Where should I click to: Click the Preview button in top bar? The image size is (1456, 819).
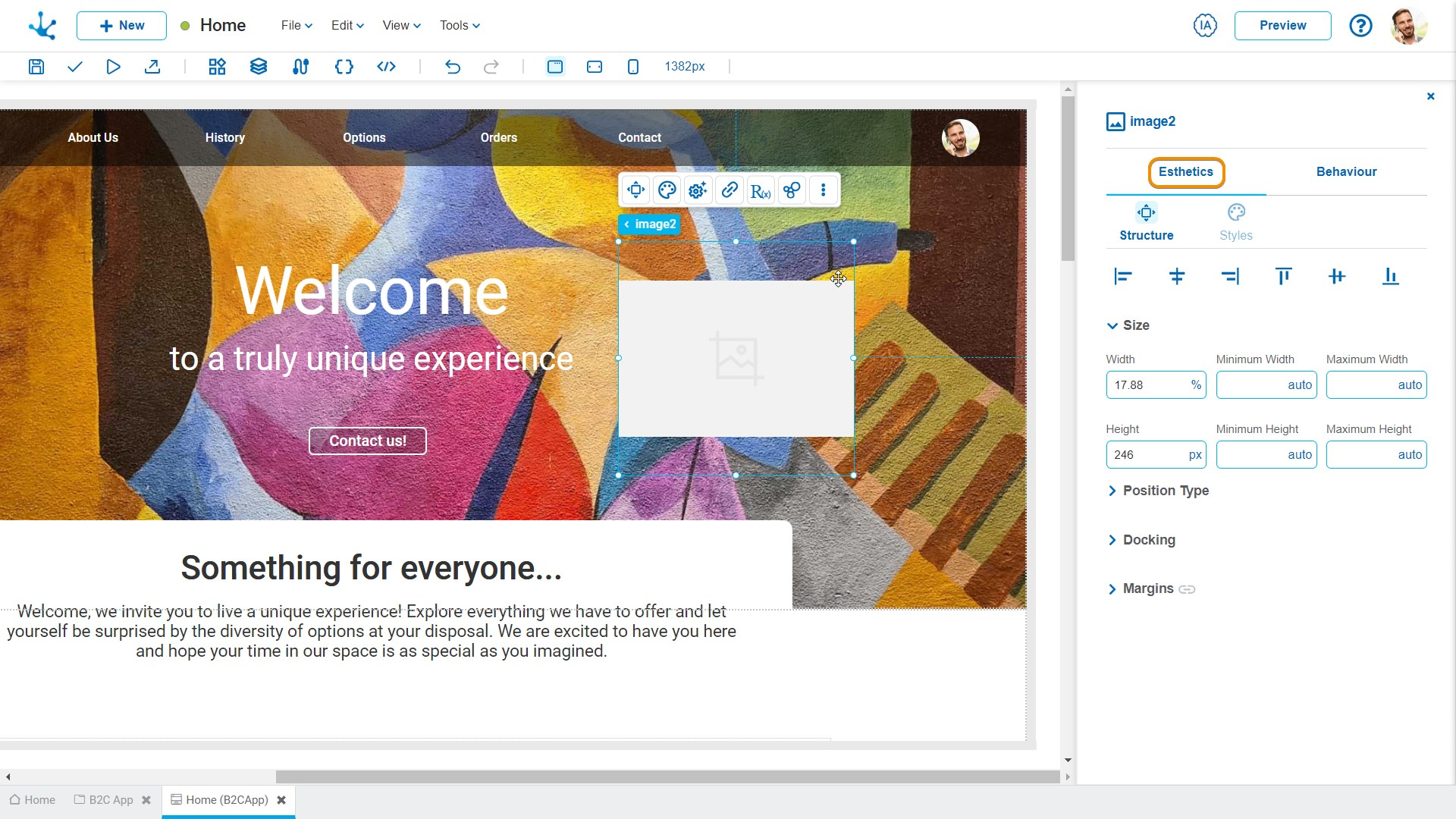pos(1283,25)
